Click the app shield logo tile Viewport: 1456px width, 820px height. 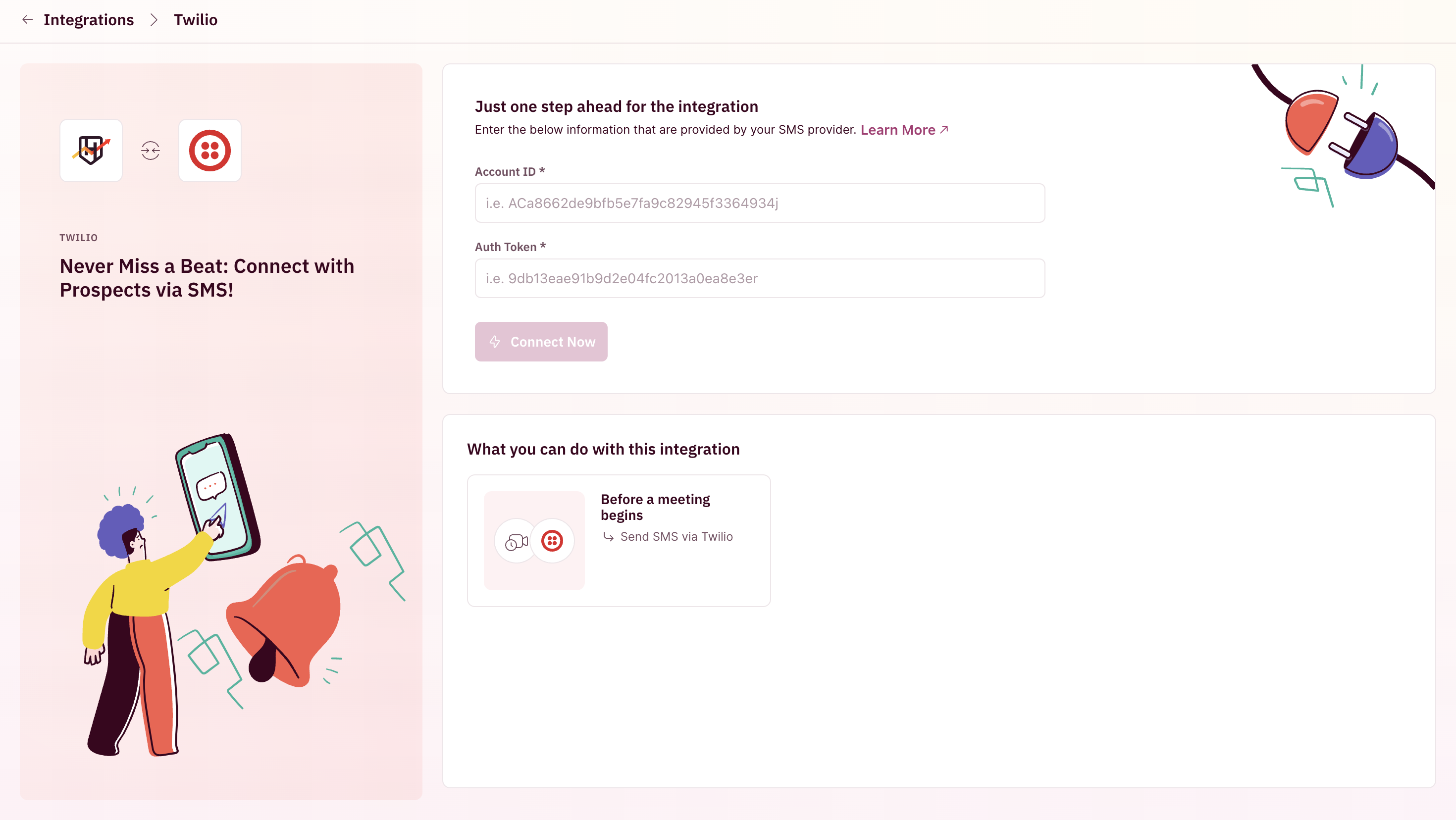point(91,151)
